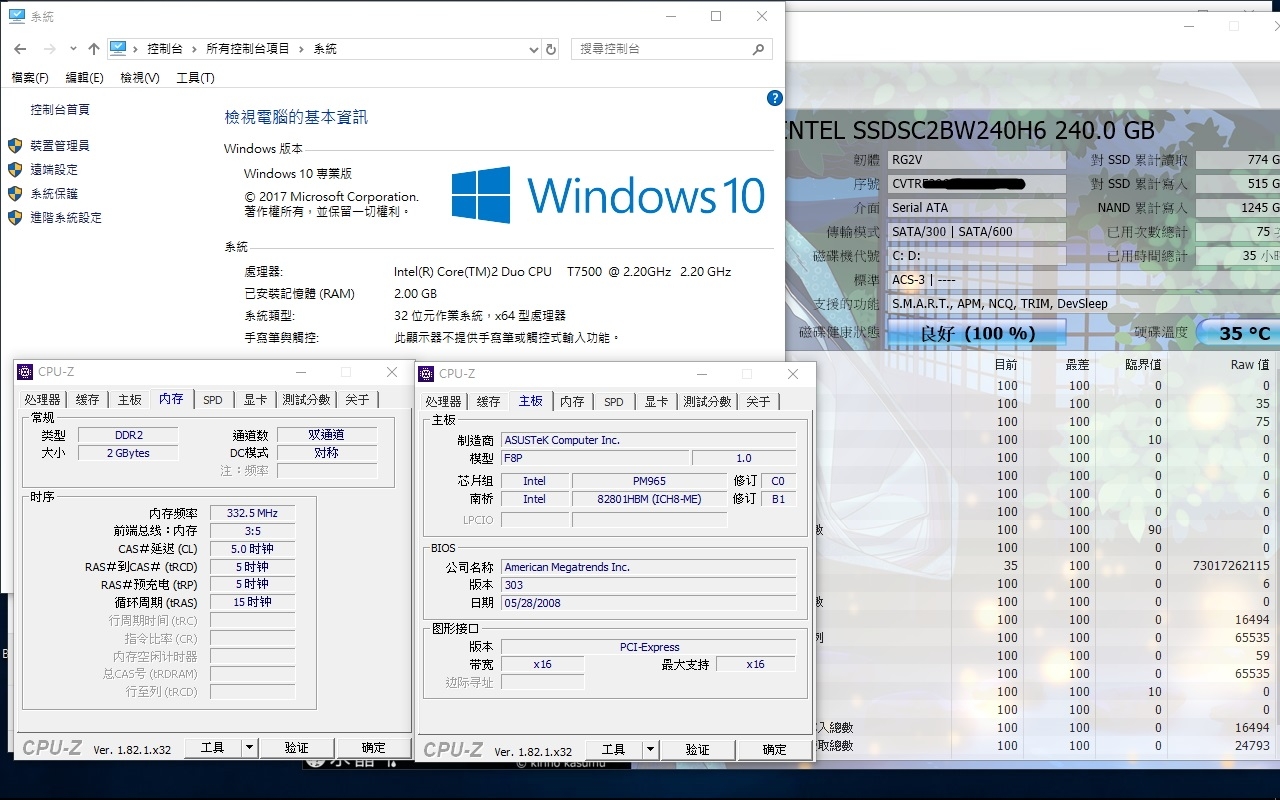The height and width of the screenshot is (800, 1280).
Task: Click right CPU-Z title bar icon
Action: (x=426, y=373)
